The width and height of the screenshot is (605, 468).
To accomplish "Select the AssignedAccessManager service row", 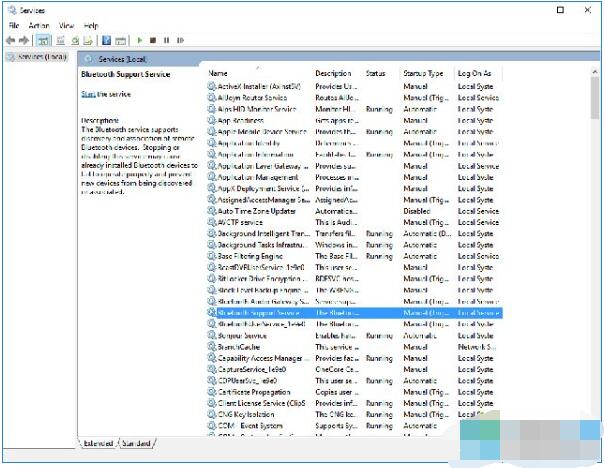I will 355,200.
